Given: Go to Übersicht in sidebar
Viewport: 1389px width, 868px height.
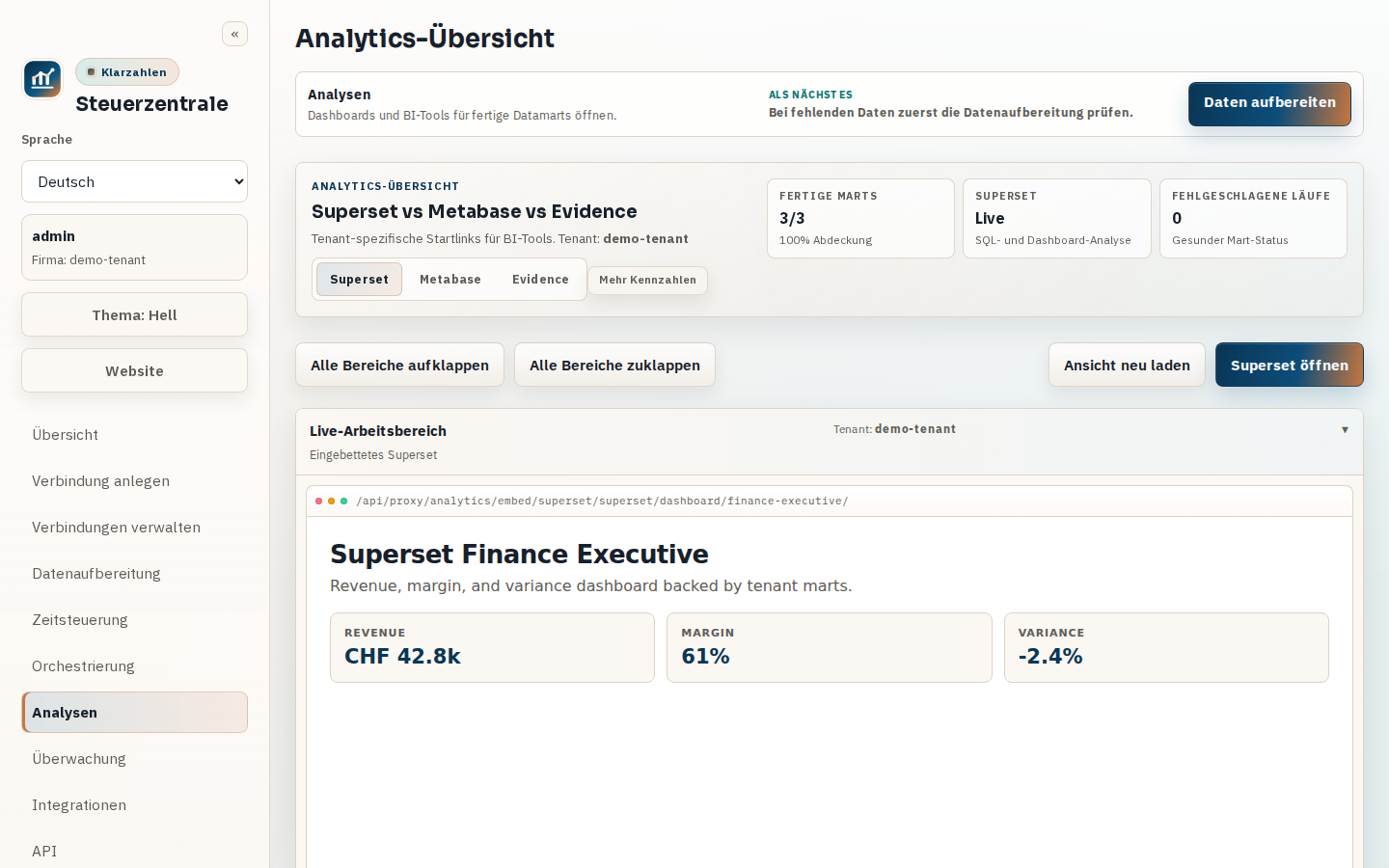Looking at the screenshot, I should [134, 434].
